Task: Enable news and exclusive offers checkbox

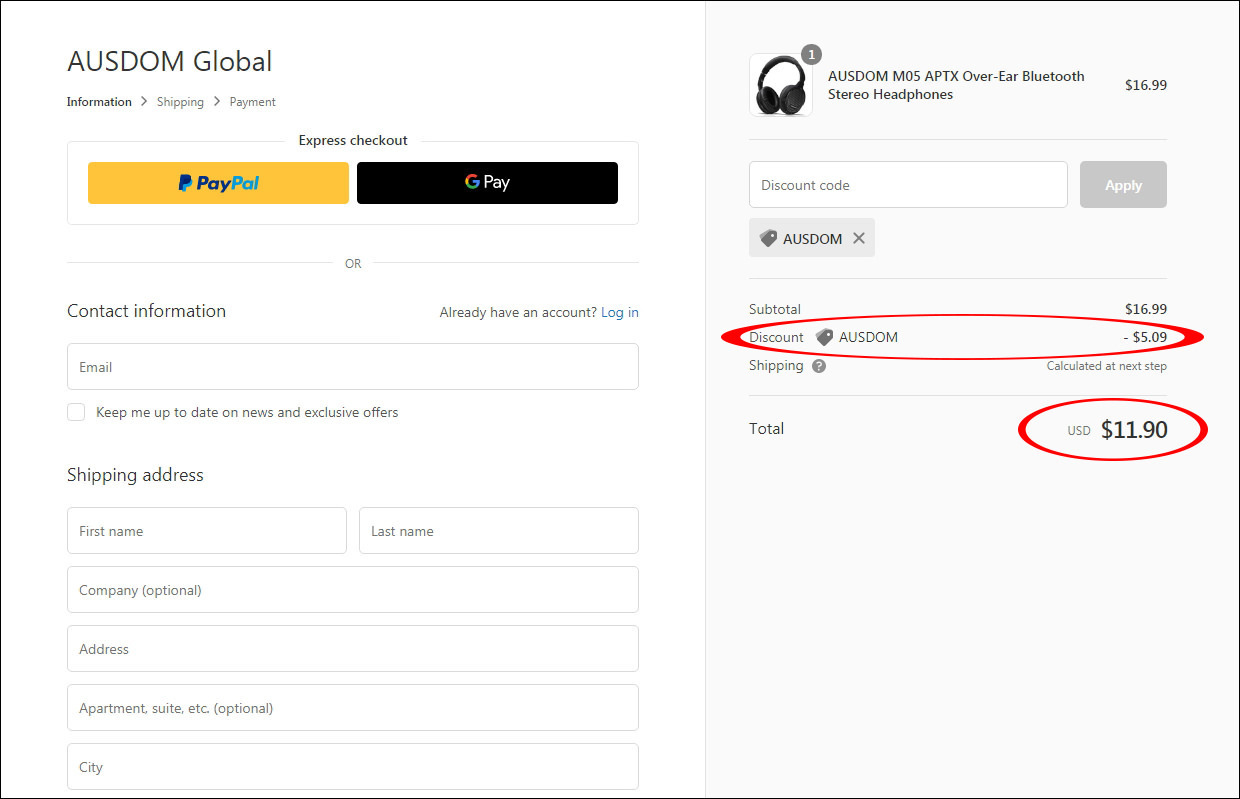Action: 76,412
